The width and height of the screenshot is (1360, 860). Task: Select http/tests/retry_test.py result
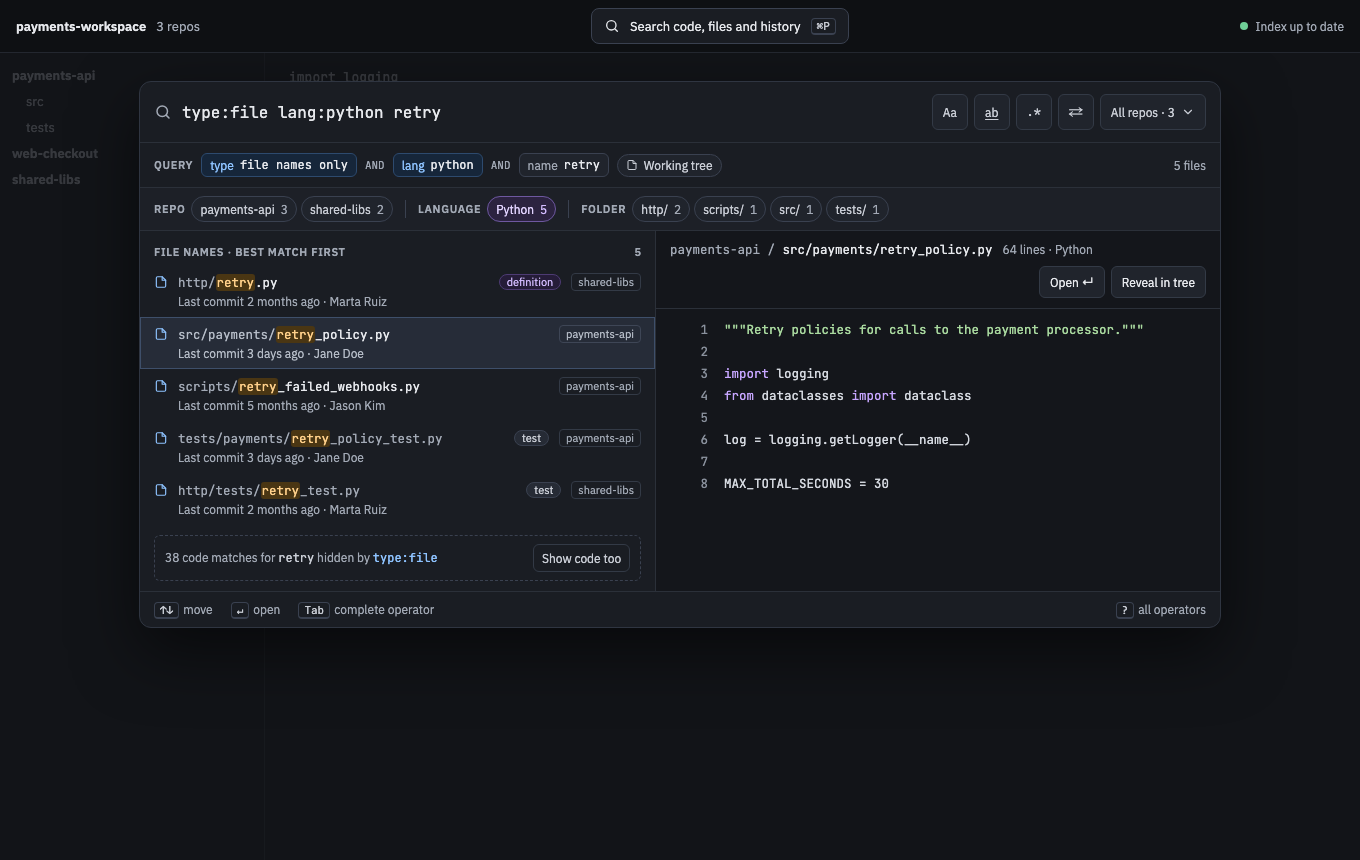397,499
